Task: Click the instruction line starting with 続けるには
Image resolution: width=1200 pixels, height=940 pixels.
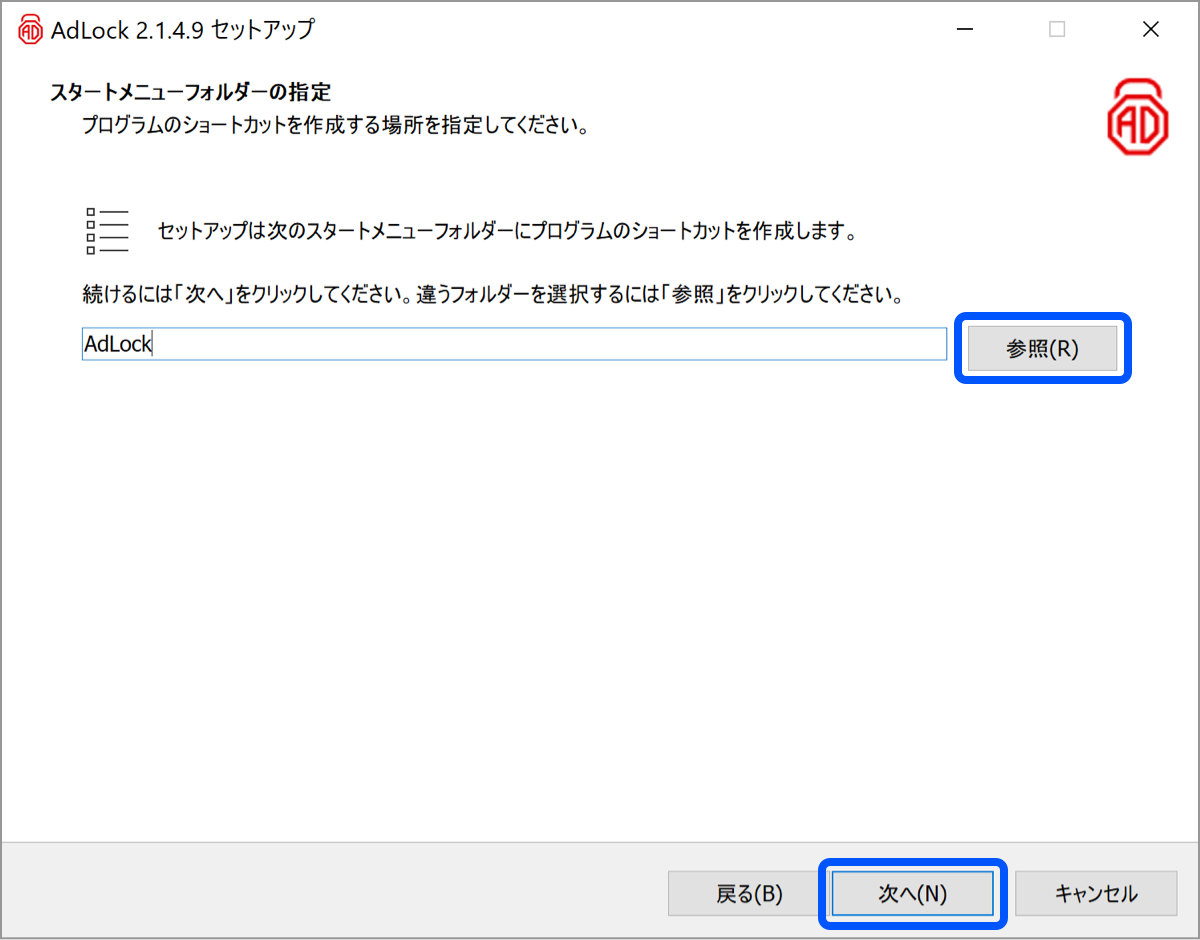Action: tap(492, 296)
